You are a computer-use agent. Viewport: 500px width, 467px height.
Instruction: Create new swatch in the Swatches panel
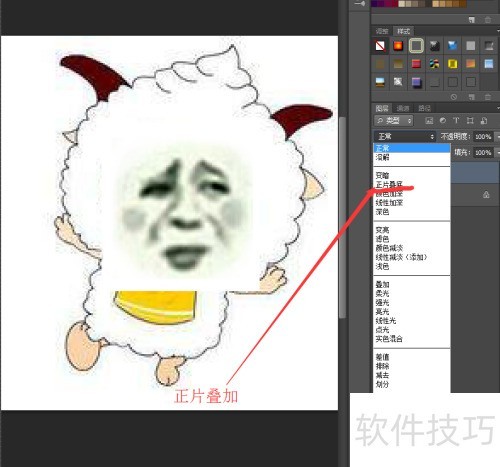(x=471, y=20)
